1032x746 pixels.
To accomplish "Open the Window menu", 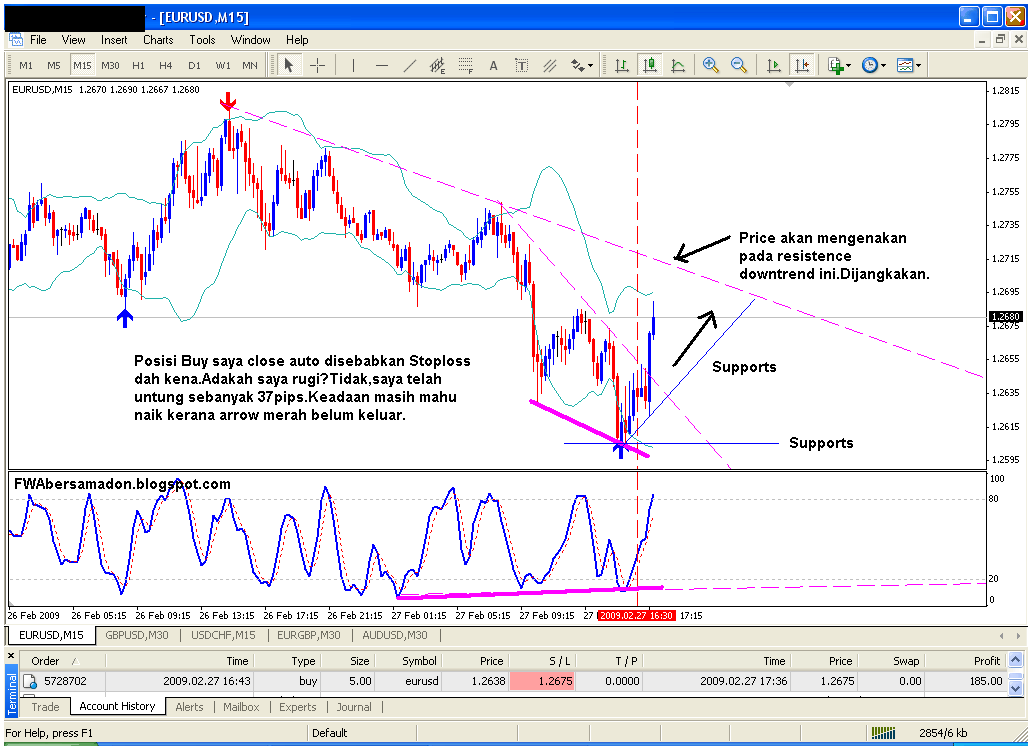I will click(x=250, y=40).
